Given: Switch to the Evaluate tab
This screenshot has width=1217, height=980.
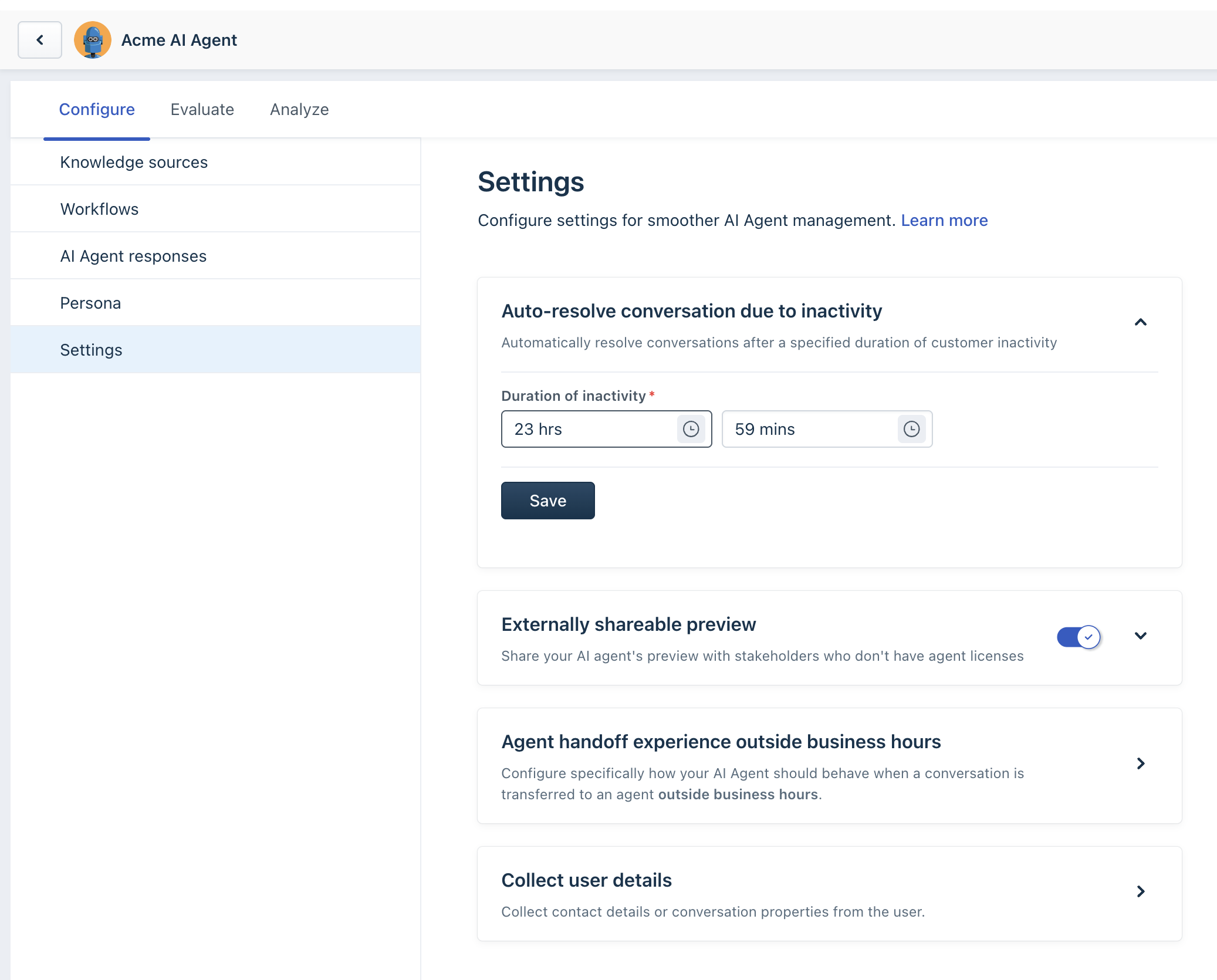Looking at the screenshot, I should point(202,109).
